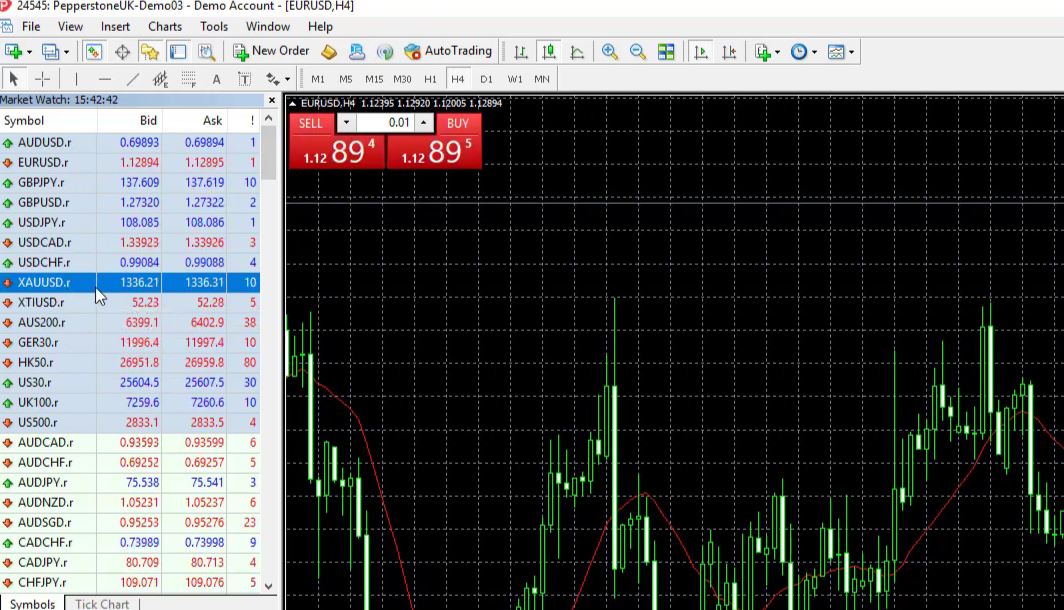Select the Text label tool
The image size is (1064, 610).
point(216,79)
